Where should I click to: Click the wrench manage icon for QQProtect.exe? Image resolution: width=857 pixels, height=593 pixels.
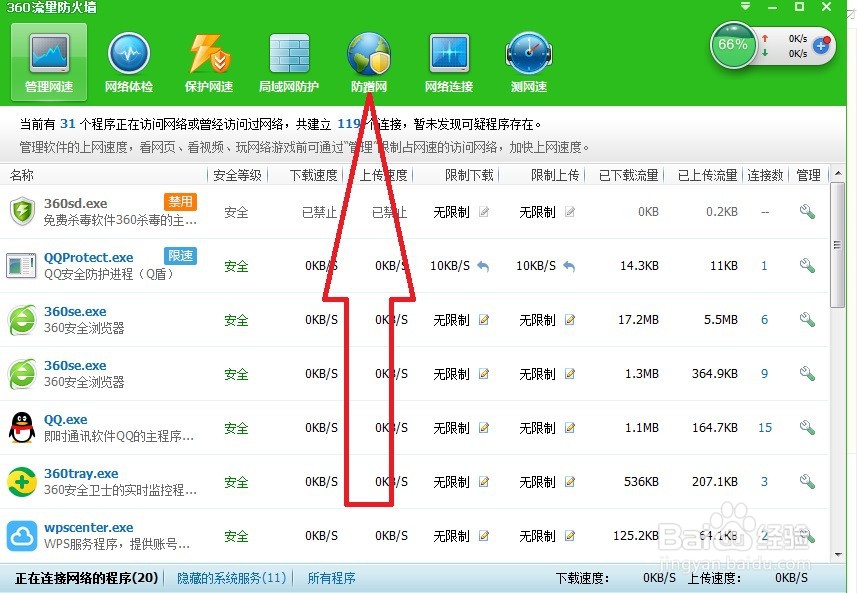pos(807,266)
